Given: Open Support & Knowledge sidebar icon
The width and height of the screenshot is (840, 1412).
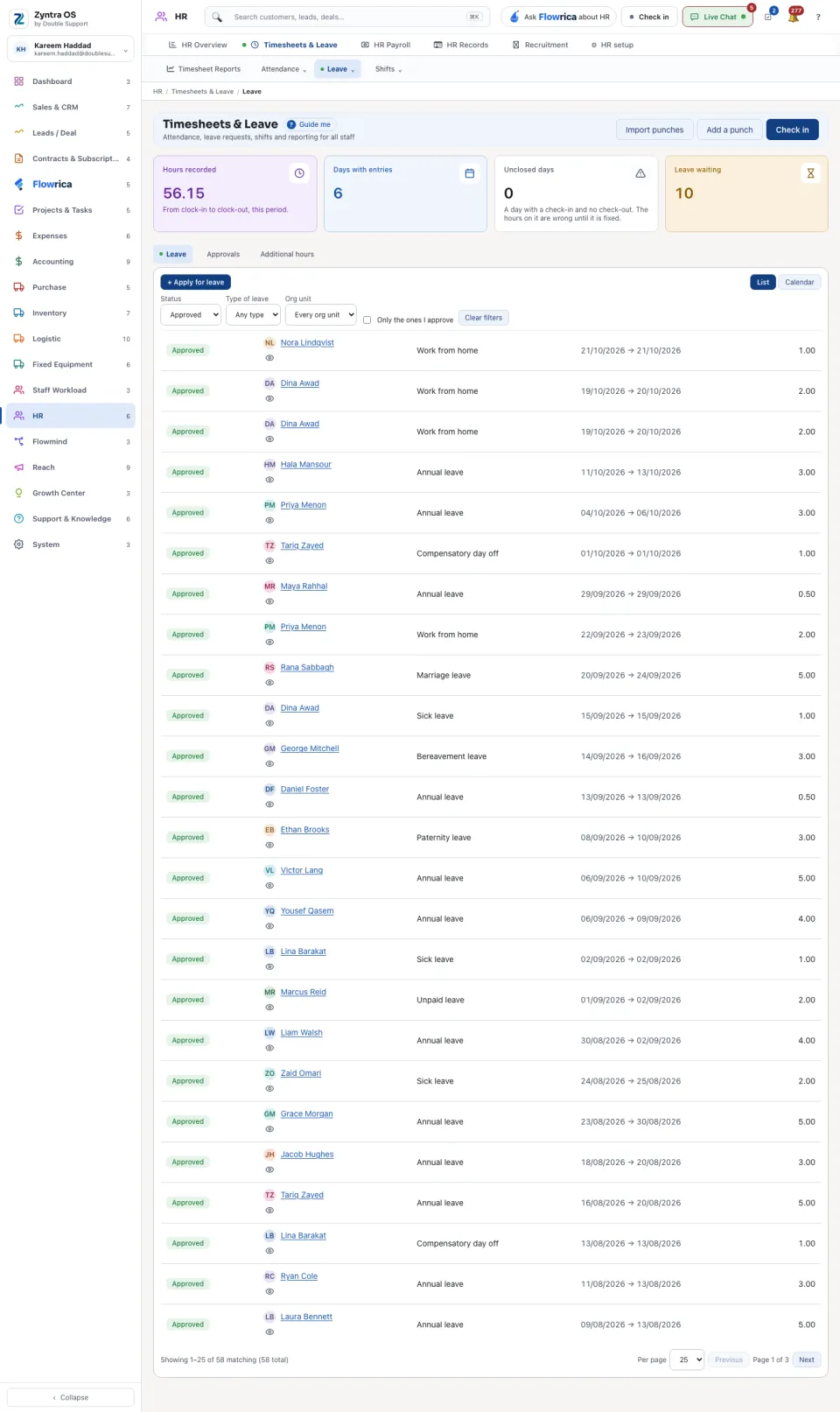Looking at the screenshot, I should pos(18,518).
